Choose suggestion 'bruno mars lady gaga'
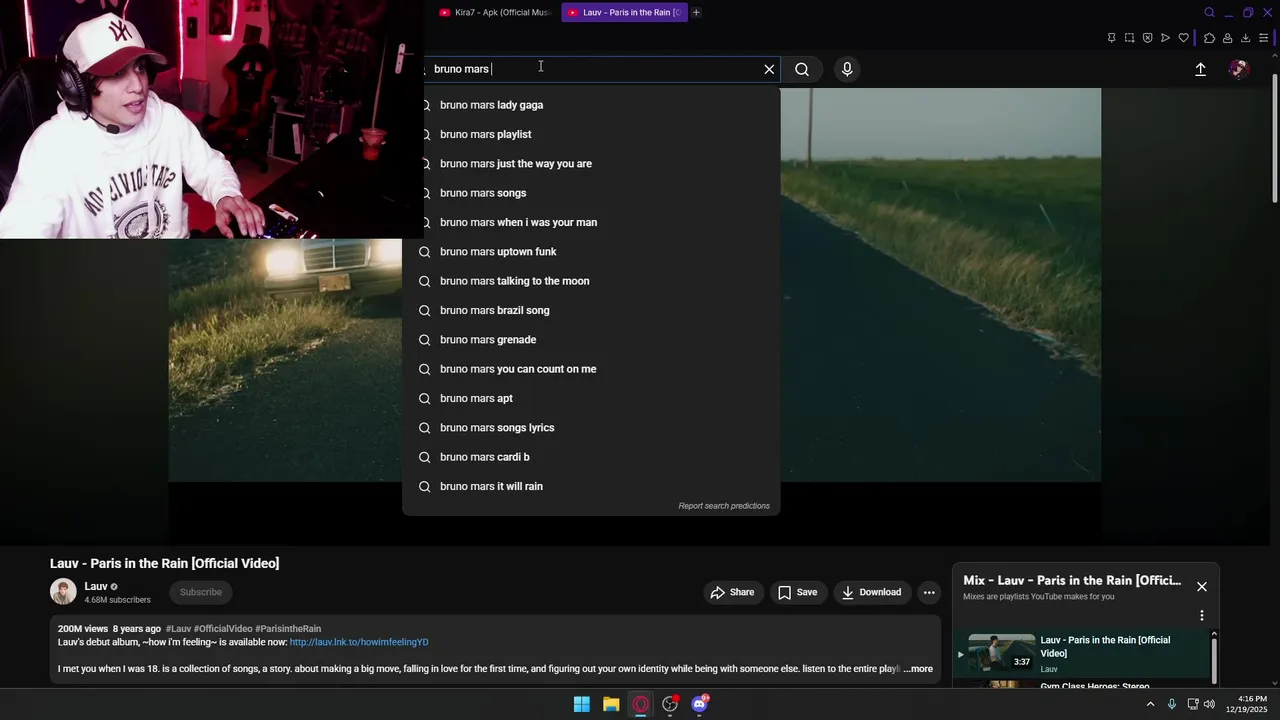Viewport: 1280px width, 720px height. [591, 105]
